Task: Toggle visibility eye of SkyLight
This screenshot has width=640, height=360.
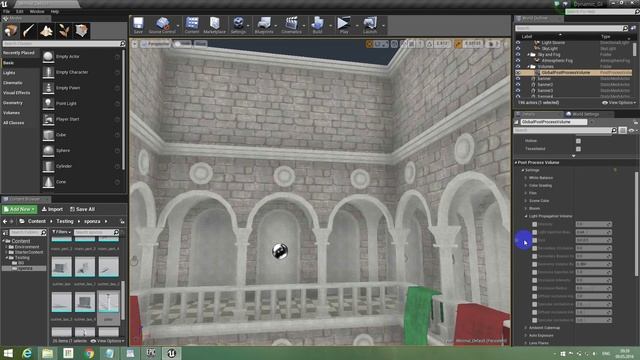Action: coord(518,49)
